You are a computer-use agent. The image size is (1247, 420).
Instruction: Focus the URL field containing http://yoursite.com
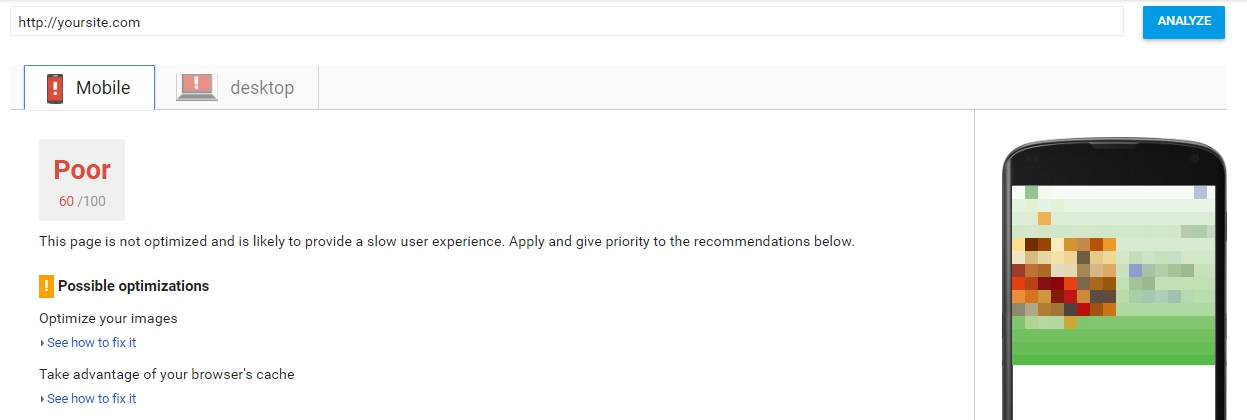pyautogui.click(x=567, y=22)
